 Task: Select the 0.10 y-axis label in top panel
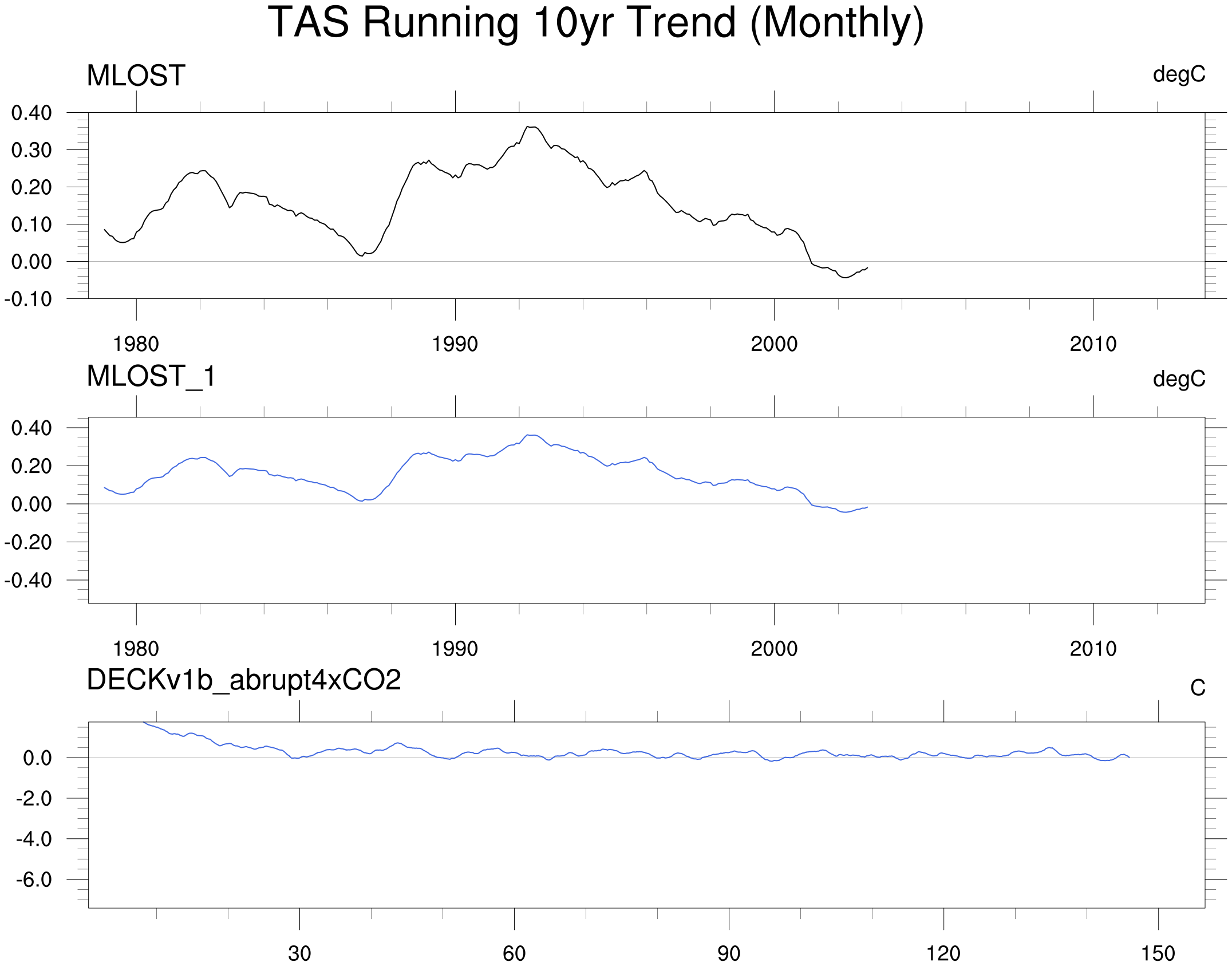(x=31, y=224)
